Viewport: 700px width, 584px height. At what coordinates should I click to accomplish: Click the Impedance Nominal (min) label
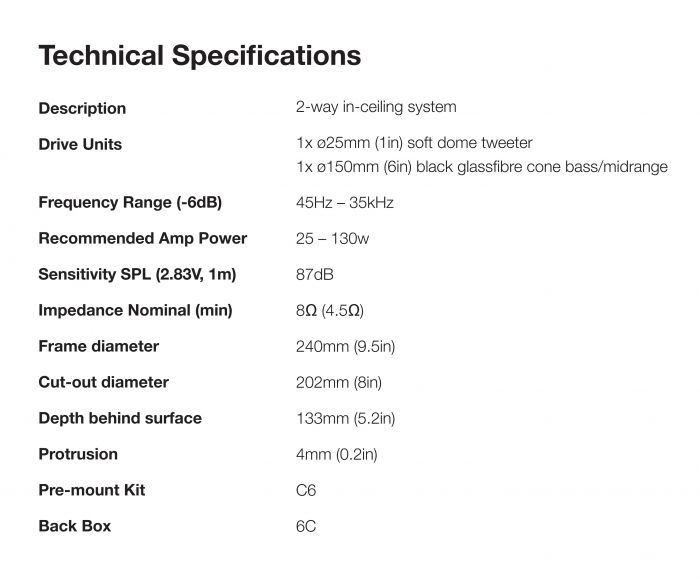[135, 310]
